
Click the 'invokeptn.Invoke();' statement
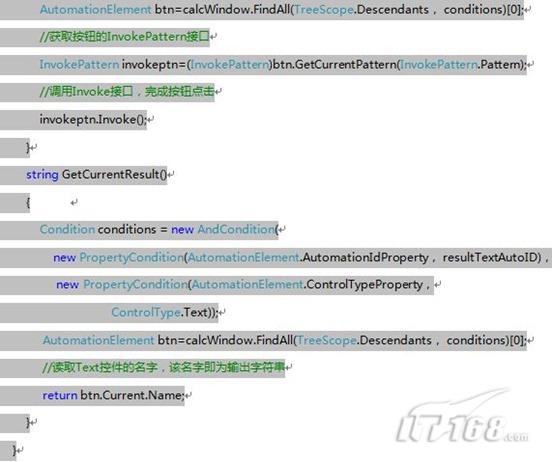coord(93,119)
